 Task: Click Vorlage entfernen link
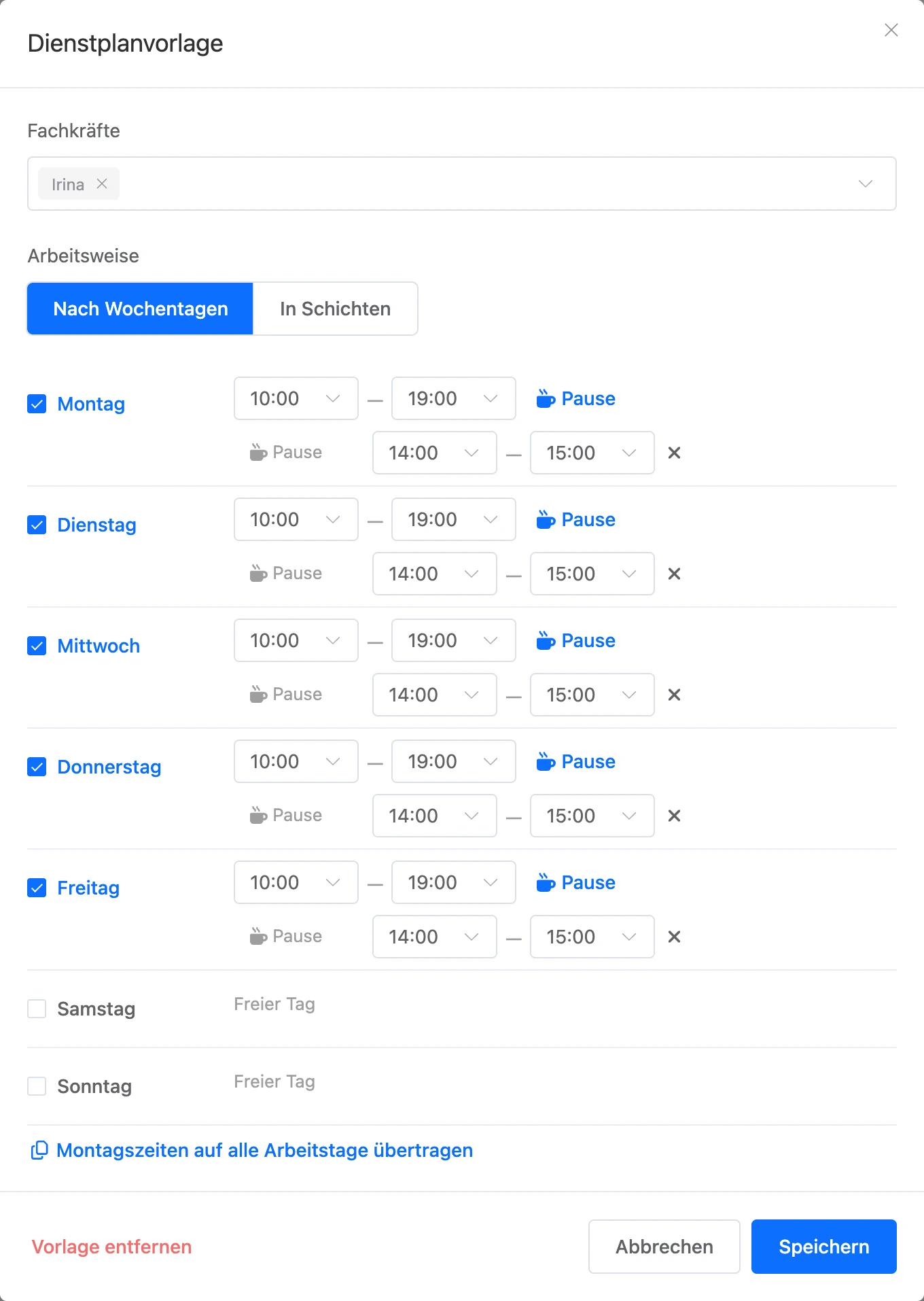[x=111, y=1247]
